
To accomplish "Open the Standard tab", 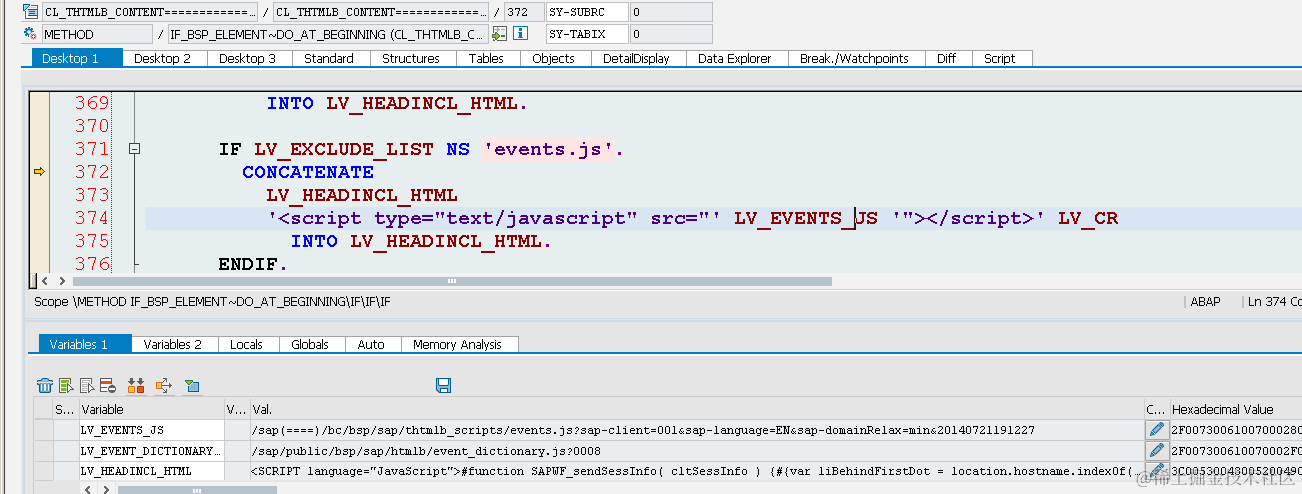I will coord(329,58).
